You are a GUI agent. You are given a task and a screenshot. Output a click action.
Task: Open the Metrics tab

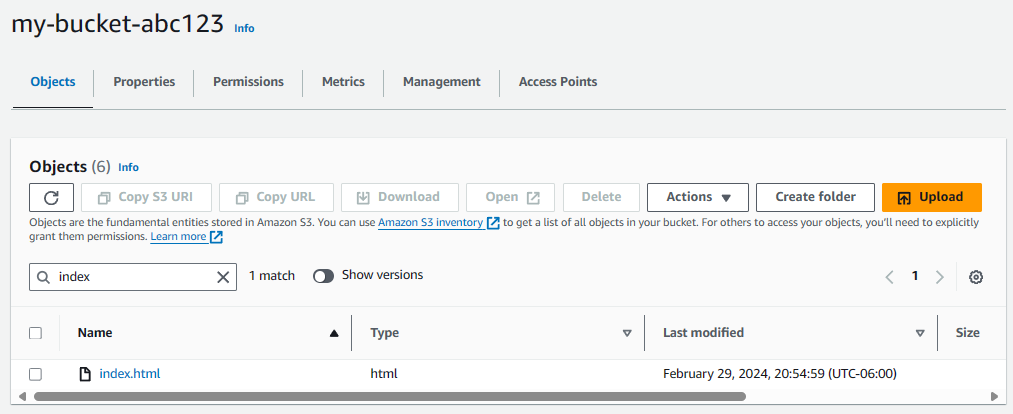343,82
